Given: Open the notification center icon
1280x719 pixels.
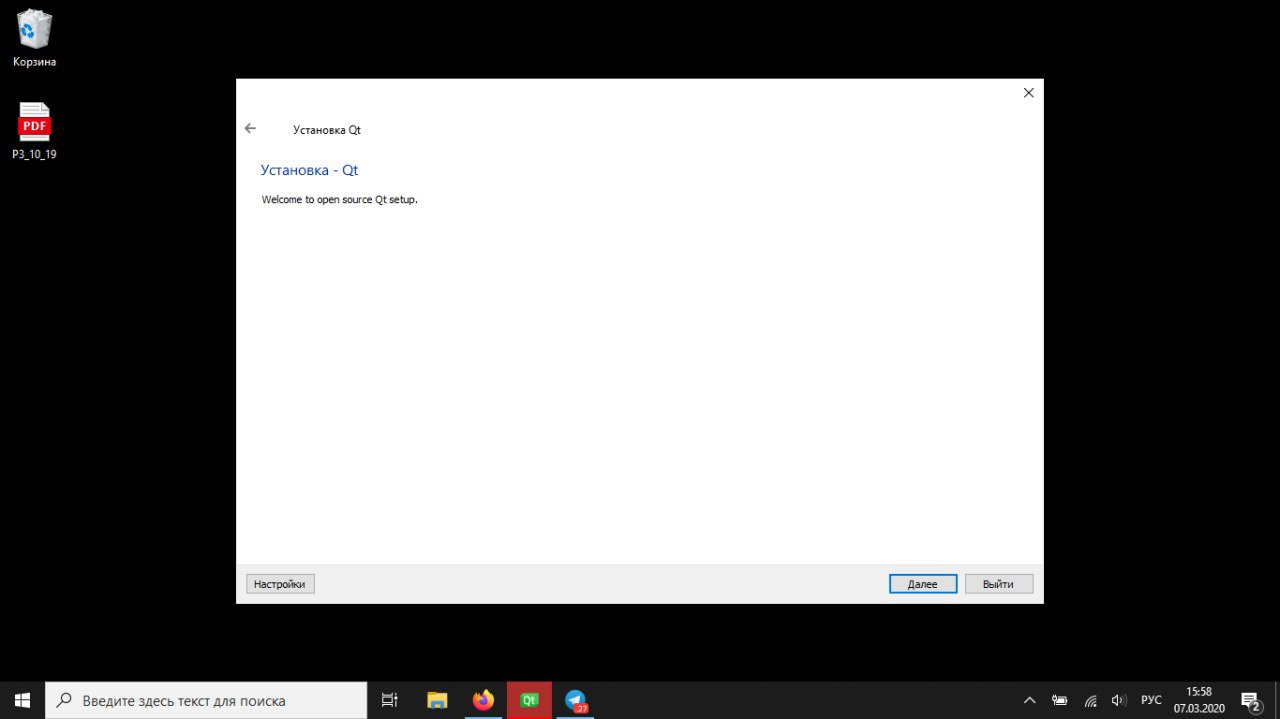Looking at the screenshot, I should [1250, 700].
